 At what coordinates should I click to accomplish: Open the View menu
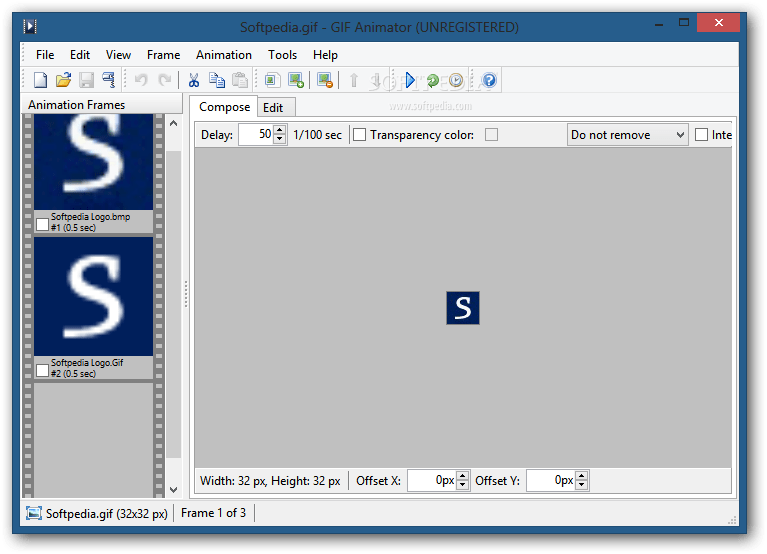click(118, 55)
